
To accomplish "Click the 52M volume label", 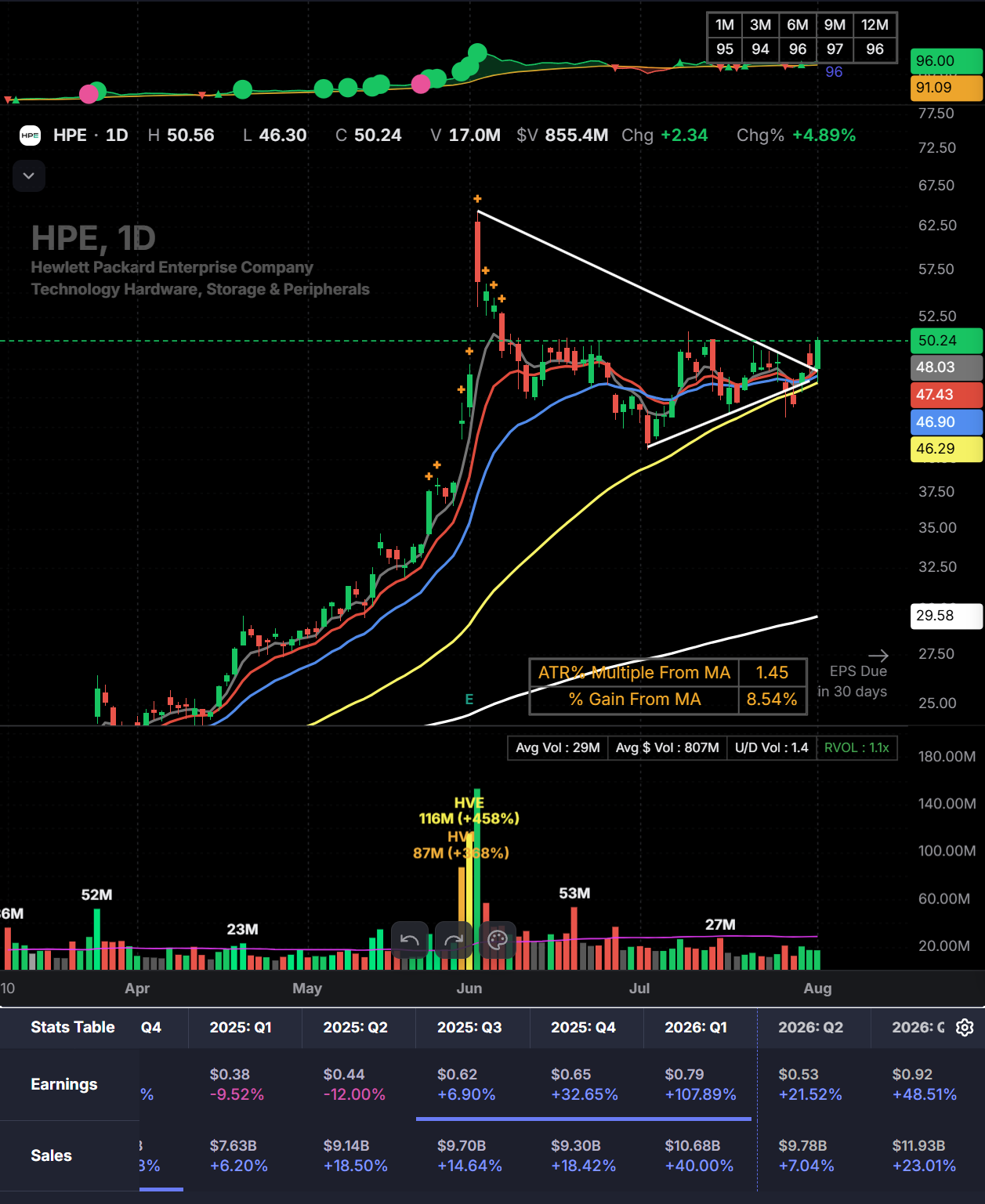I will click(x=96, y=895).
